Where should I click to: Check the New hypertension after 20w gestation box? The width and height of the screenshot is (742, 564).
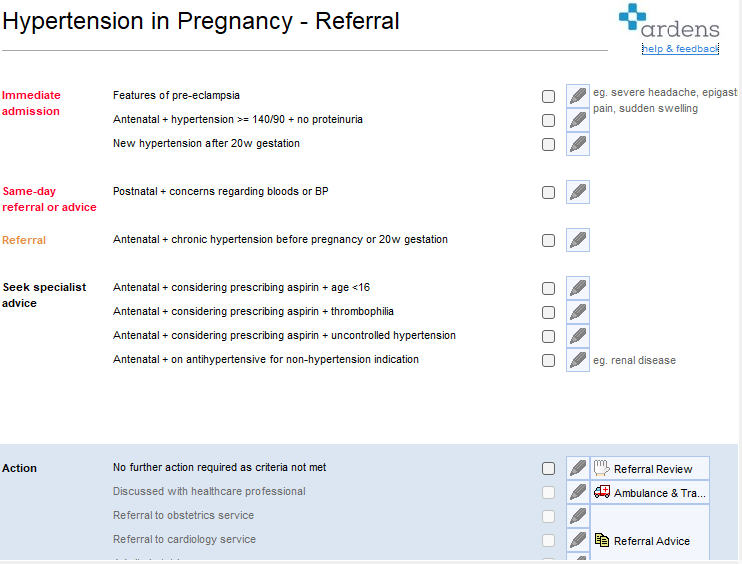click(x=548, y=145)
